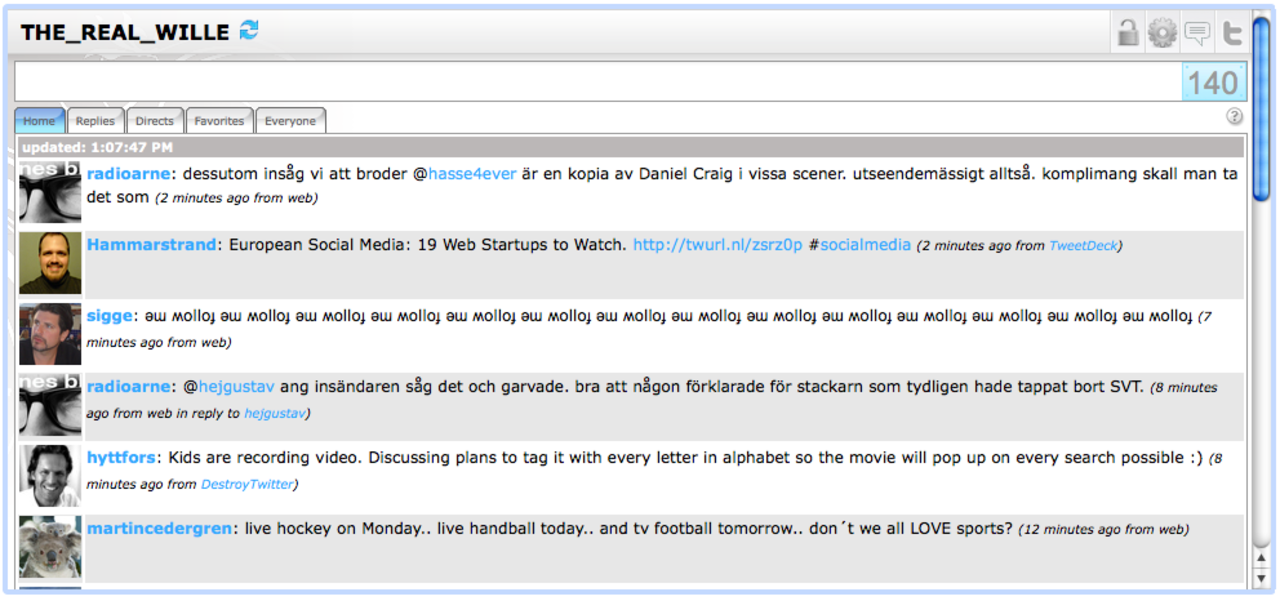
Task: Switch to the Favorites tab
Action: pos(219,121)
